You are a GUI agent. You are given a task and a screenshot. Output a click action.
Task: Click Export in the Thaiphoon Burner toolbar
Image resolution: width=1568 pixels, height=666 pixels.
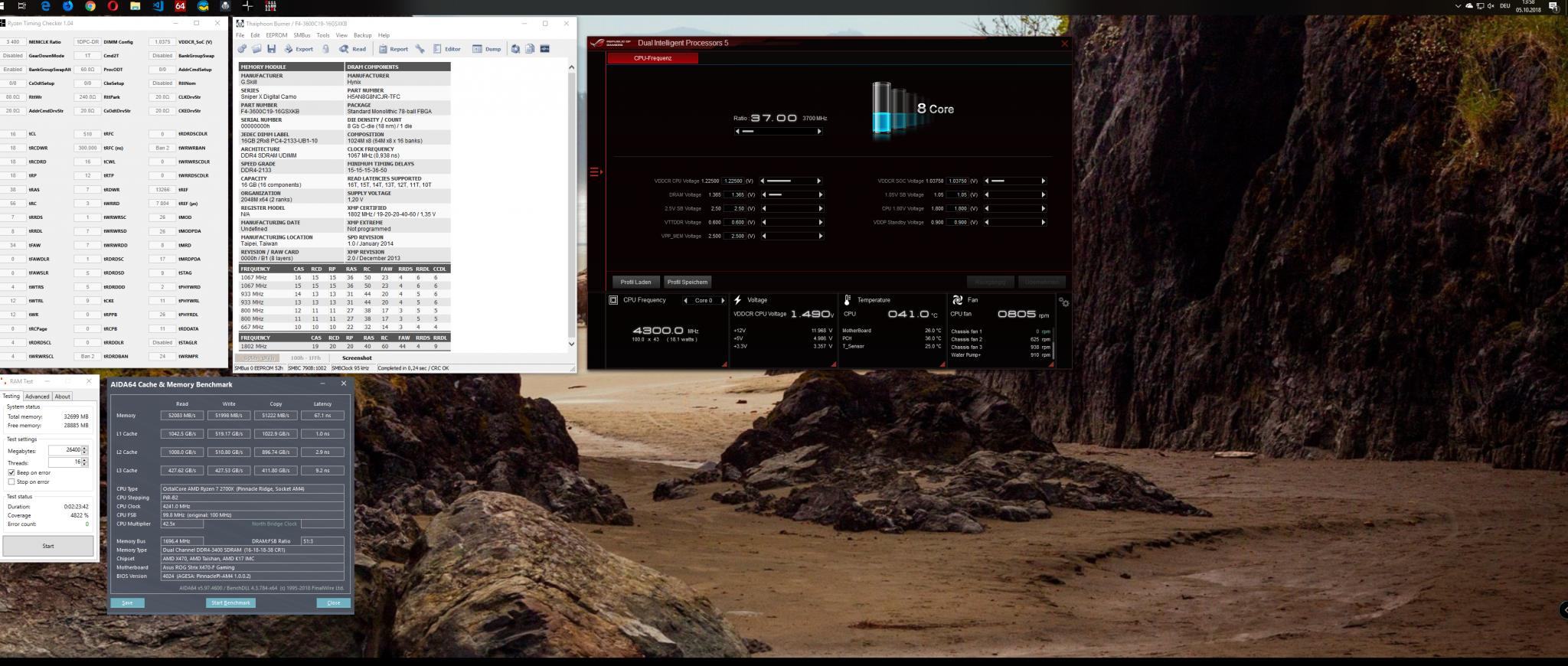click(299, 49)
